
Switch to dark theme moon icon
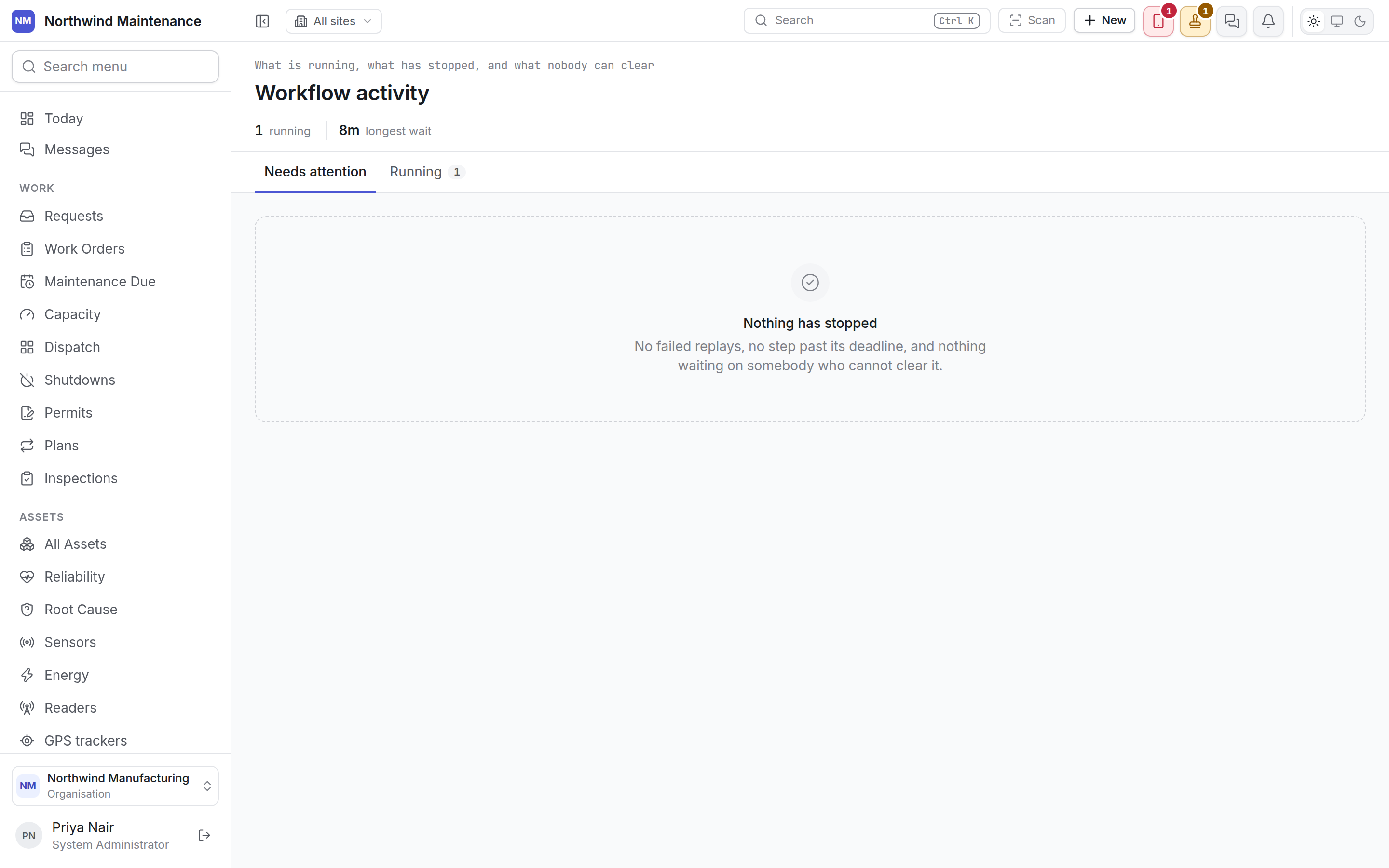(x=1360, y=21)
